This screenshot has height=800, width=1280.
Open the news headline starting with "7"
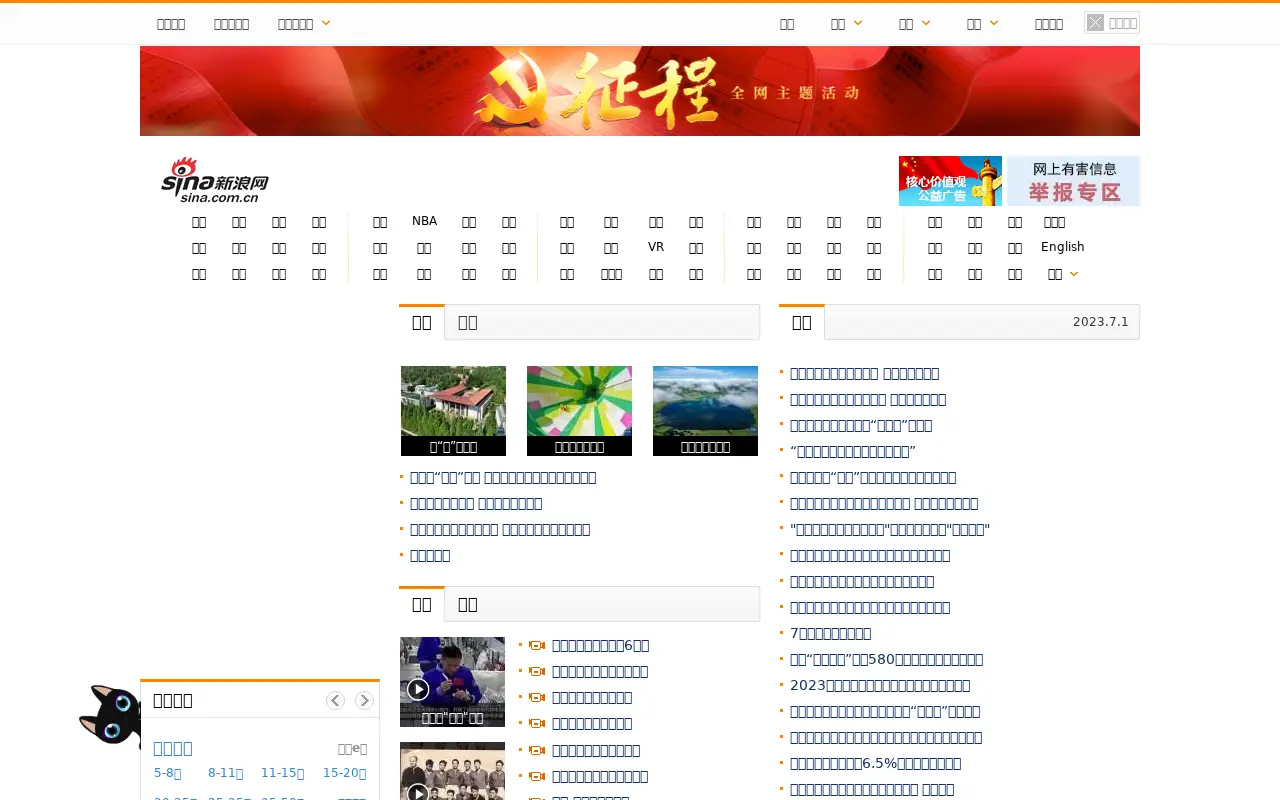point(830,634)
